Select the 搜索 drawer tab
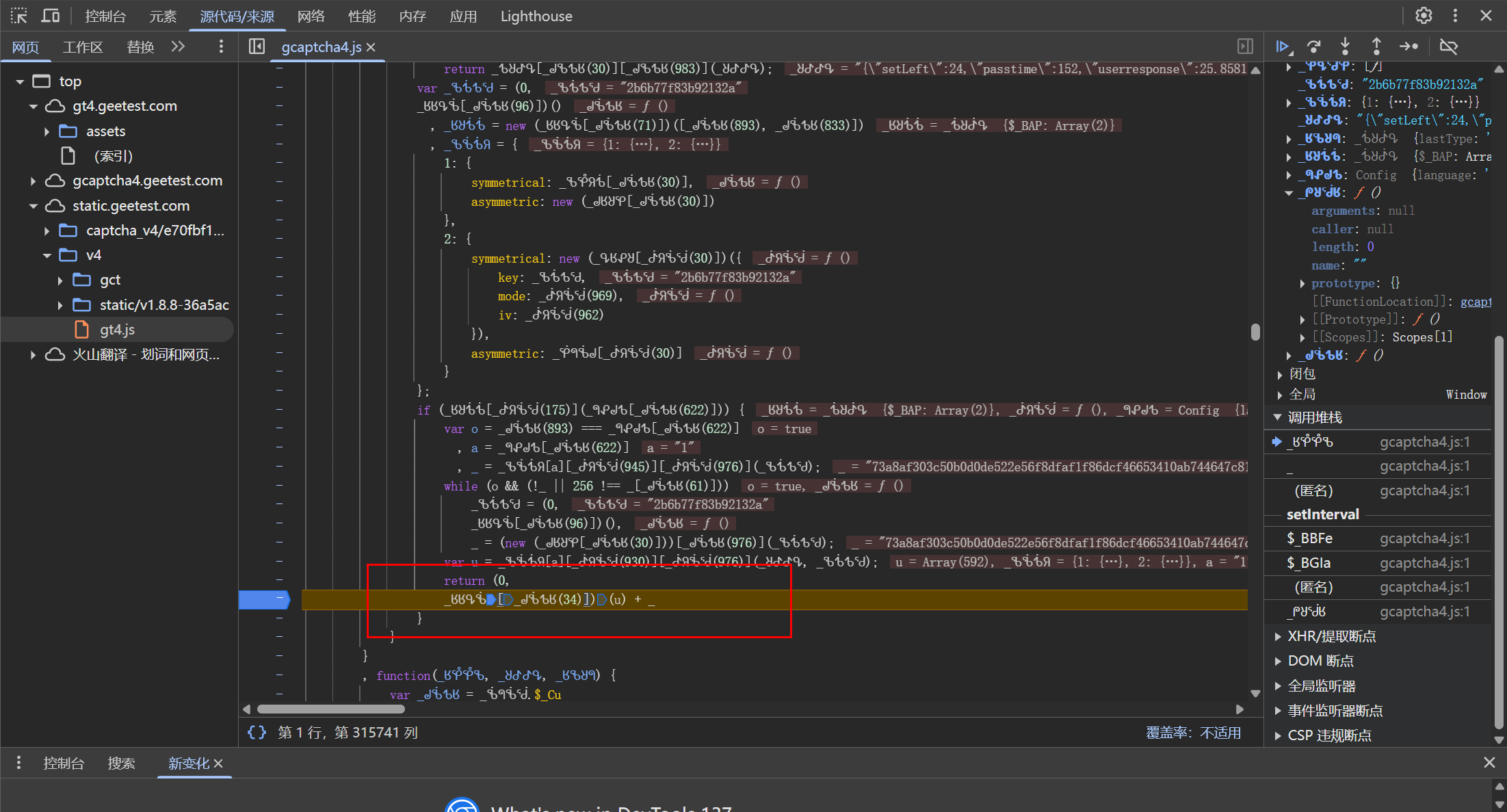The width and height of the screenshot is (1507, 812). [121, 763]
